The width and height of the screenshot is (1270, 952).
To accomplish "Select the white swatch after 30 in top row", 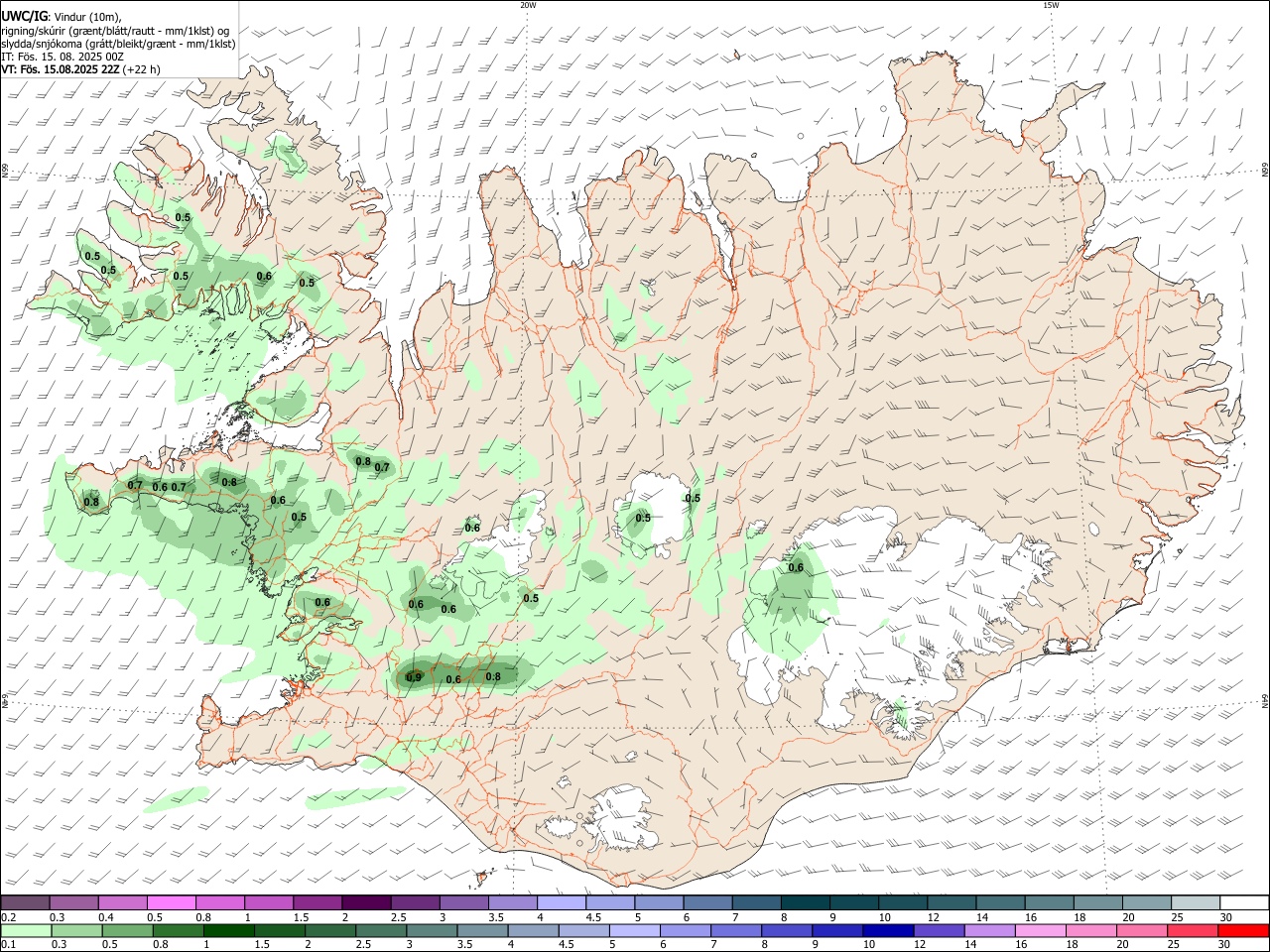I will [x=1243, y=903].
